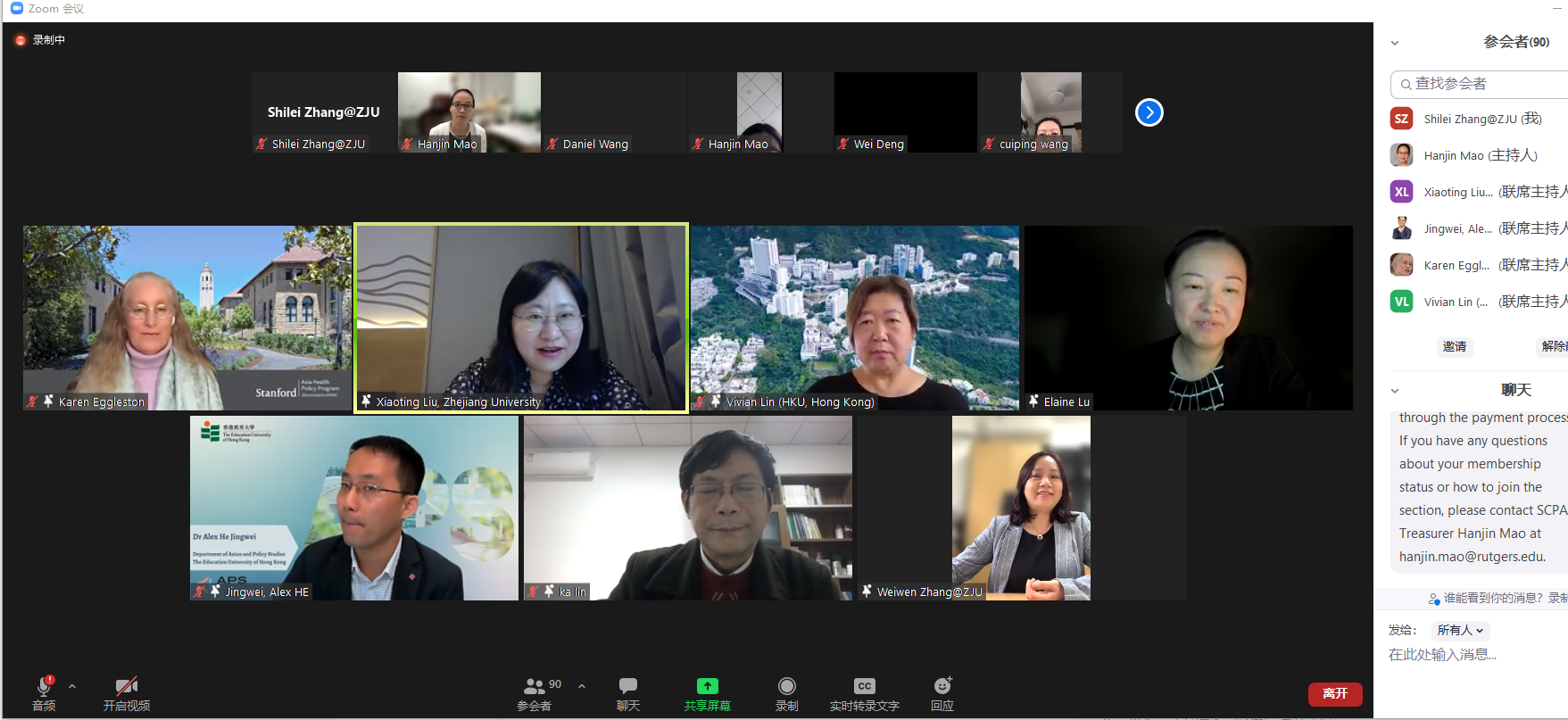Image resolution: width=1568 pixels, height=720 pixels.
Task: Select the cuiping wang thumbnail tile
Action: click(1051, 112)
